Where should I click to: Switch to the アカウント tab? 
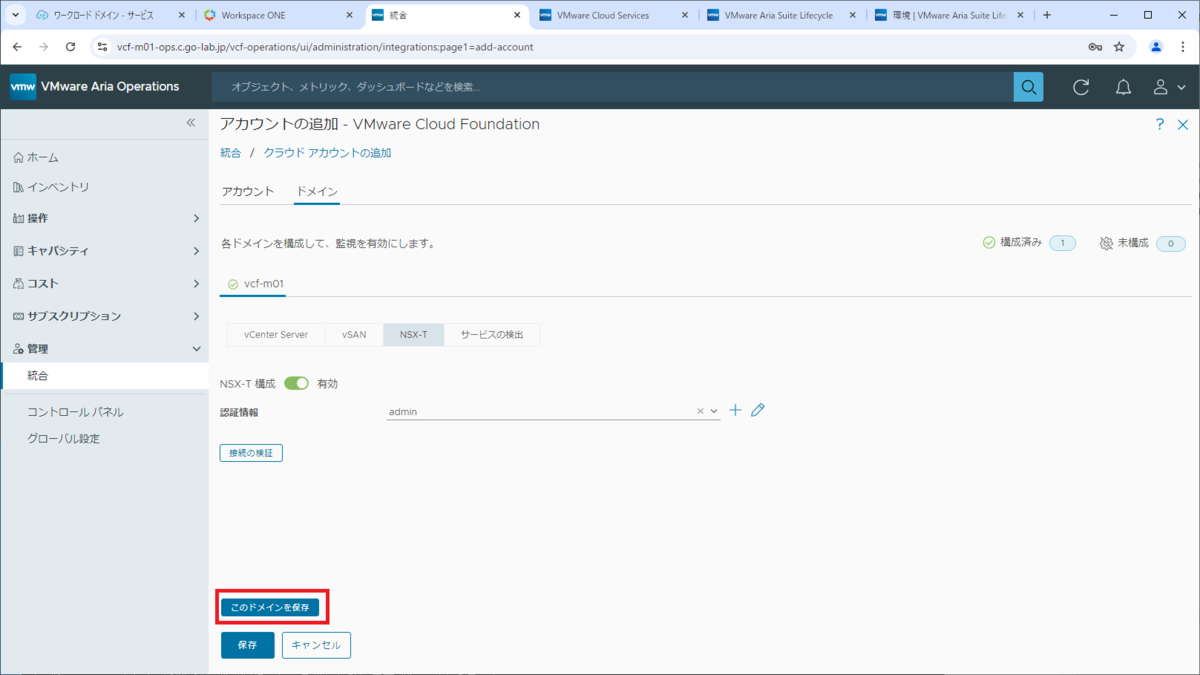pos(247,191)
